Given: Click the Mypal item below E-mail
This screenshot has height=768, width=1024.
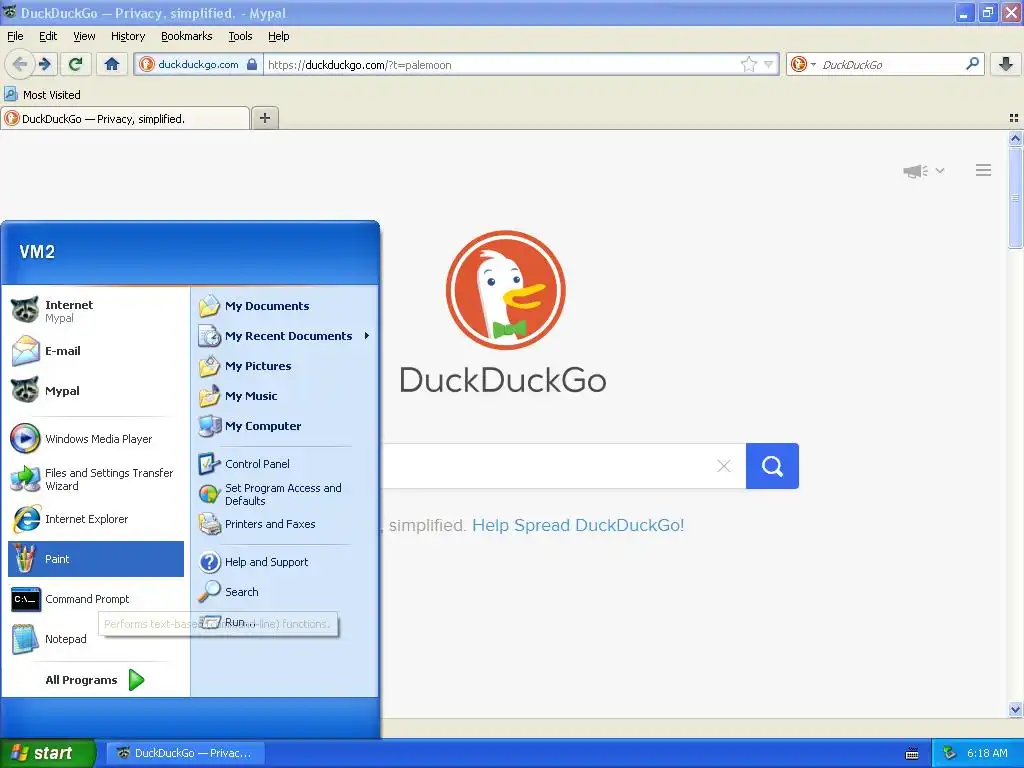Looking at the screenshot, I should point(96,391).
